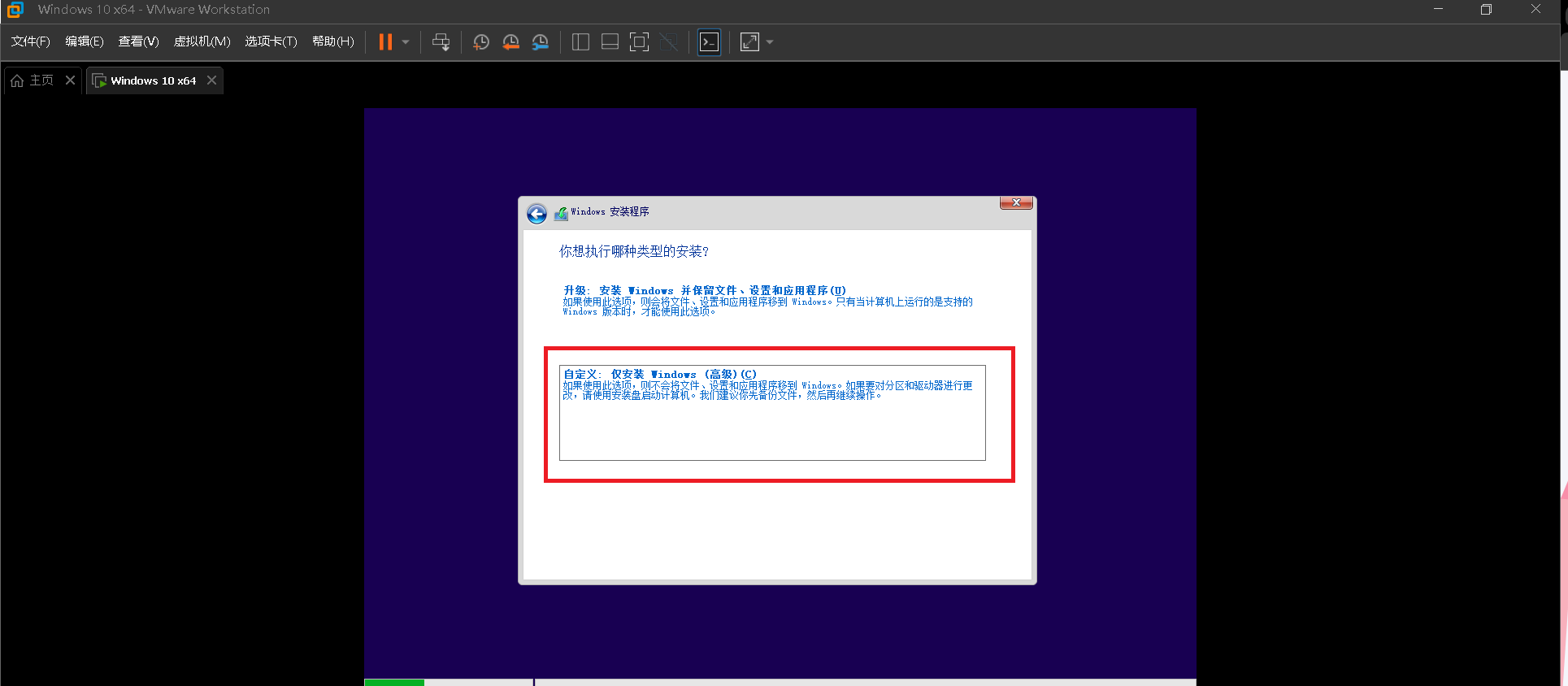1568x686 pixels.
Task: Open the 选项卡(T) menu
Action: (271, 41)
